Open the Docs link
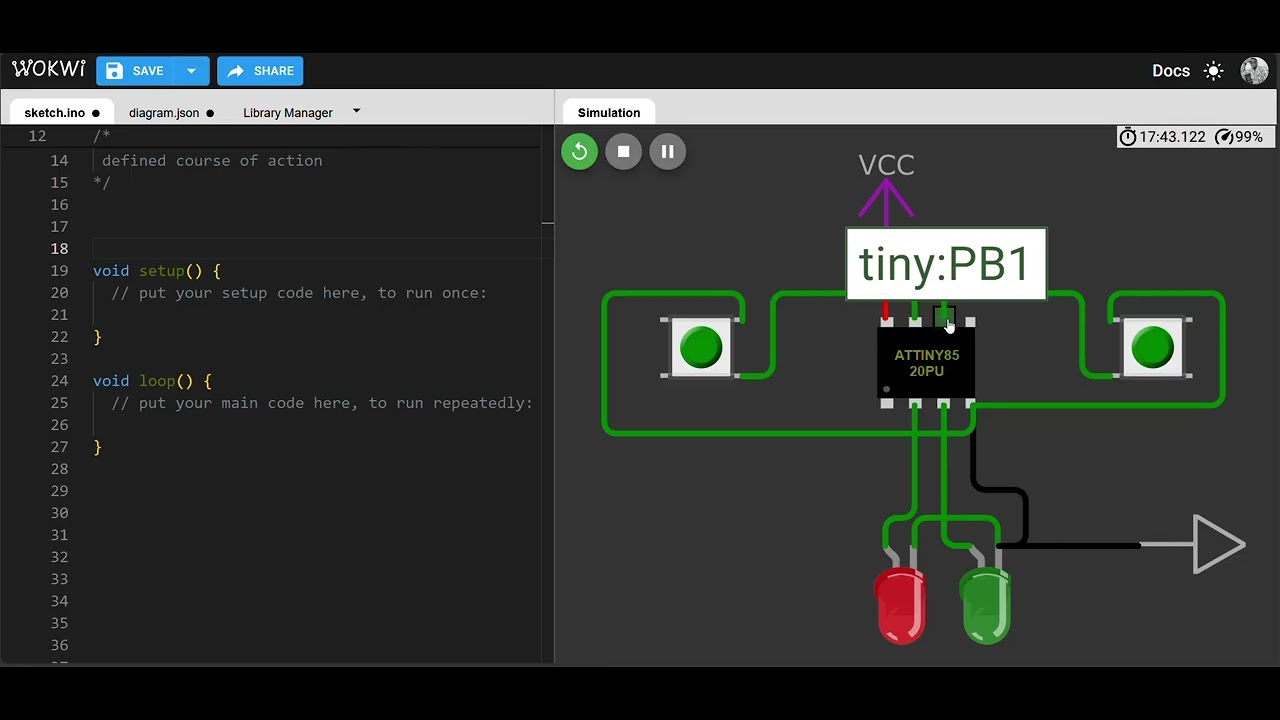This screenshot has width=1280, height=720. click(1171, 71)
